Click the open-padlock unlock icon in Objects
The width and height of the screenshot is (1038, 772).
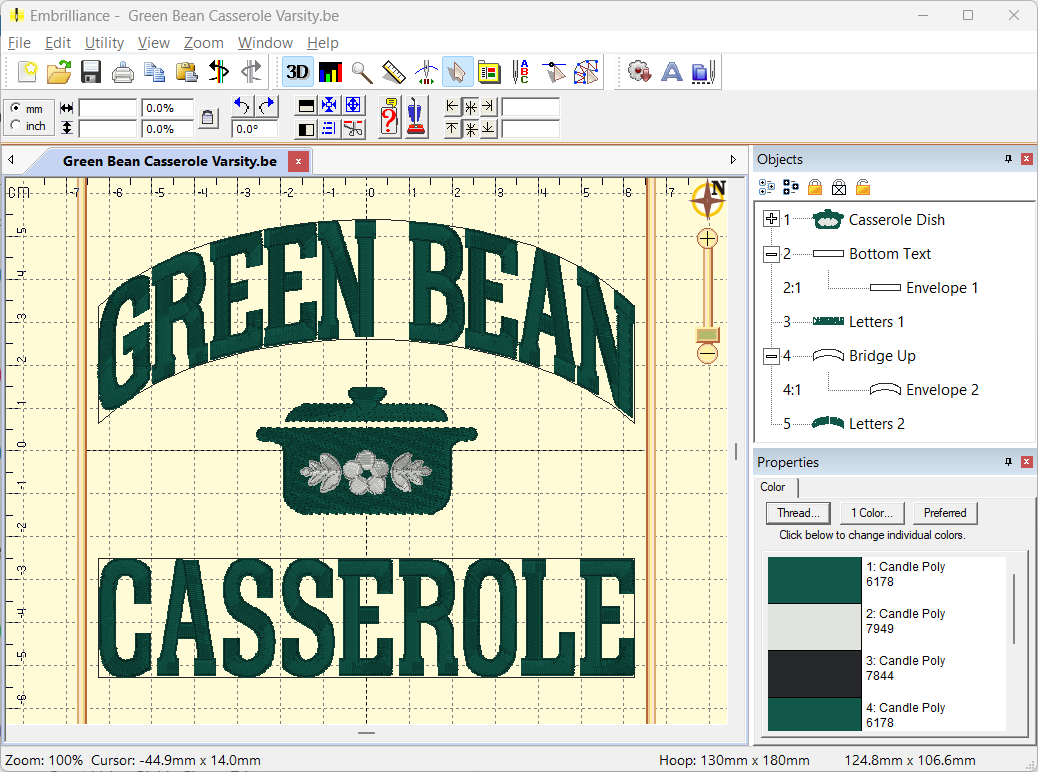[x=862, y=187]
